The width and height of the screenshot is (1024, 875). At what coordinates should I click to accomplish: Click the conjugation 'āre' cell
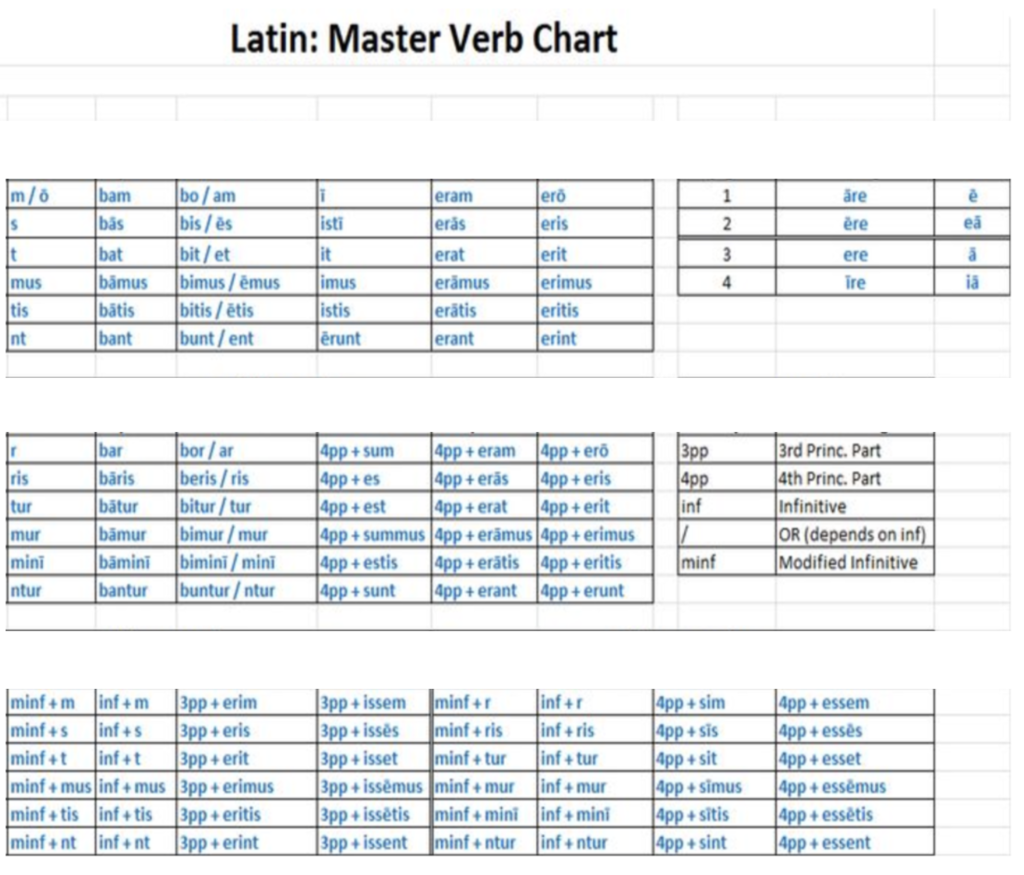coord(855,195)
